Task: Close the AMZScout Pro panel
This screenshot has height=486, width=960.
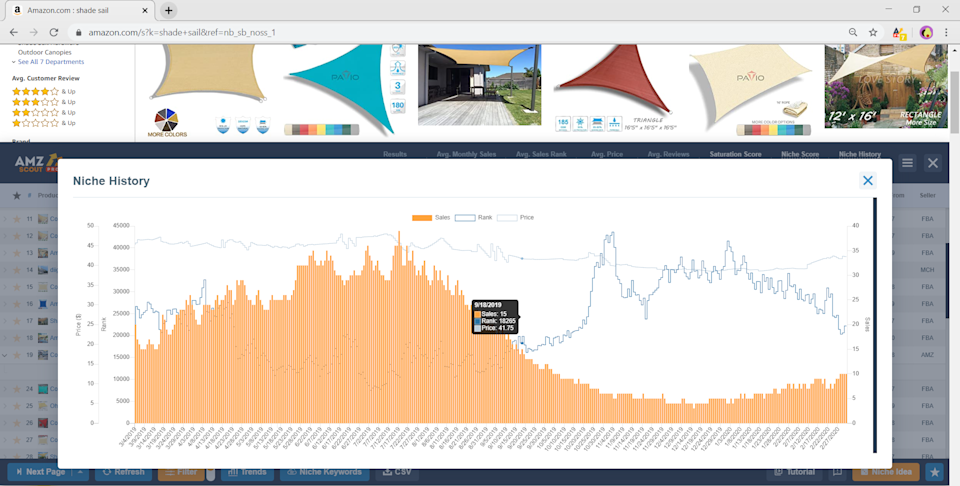Action: click(933, 163)
